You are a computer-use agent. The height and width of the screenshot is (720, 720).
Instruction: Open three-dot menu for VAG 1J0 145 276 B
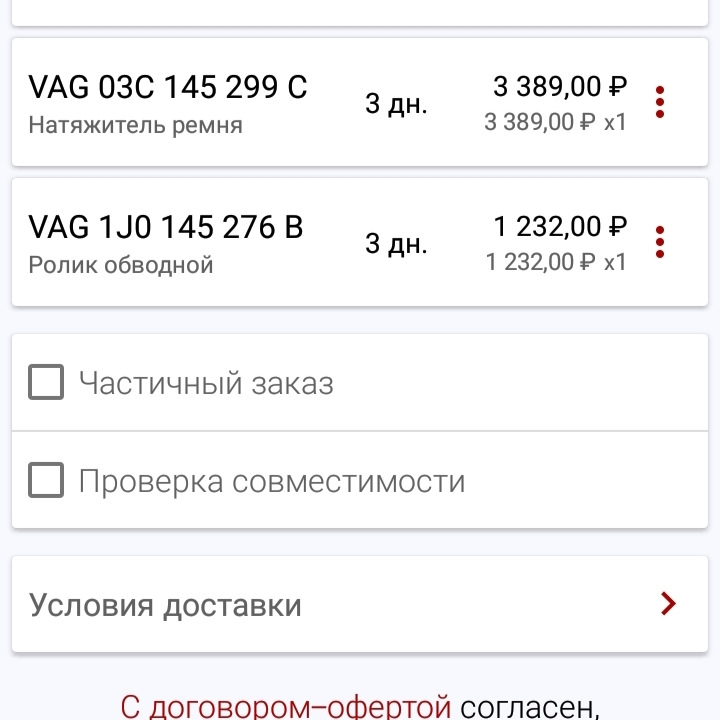click(x=659, y=242)
